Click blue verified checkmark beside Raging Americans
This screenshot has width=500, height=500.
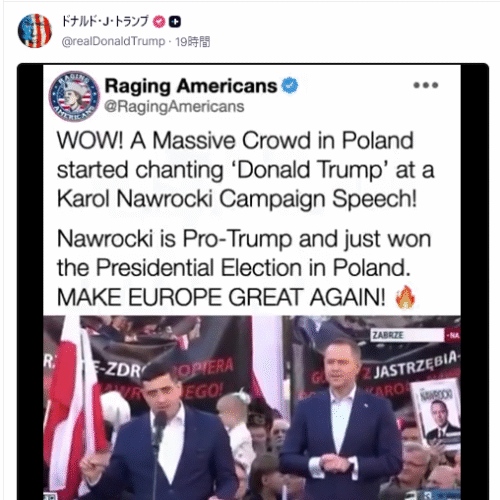tap(290, 86)
